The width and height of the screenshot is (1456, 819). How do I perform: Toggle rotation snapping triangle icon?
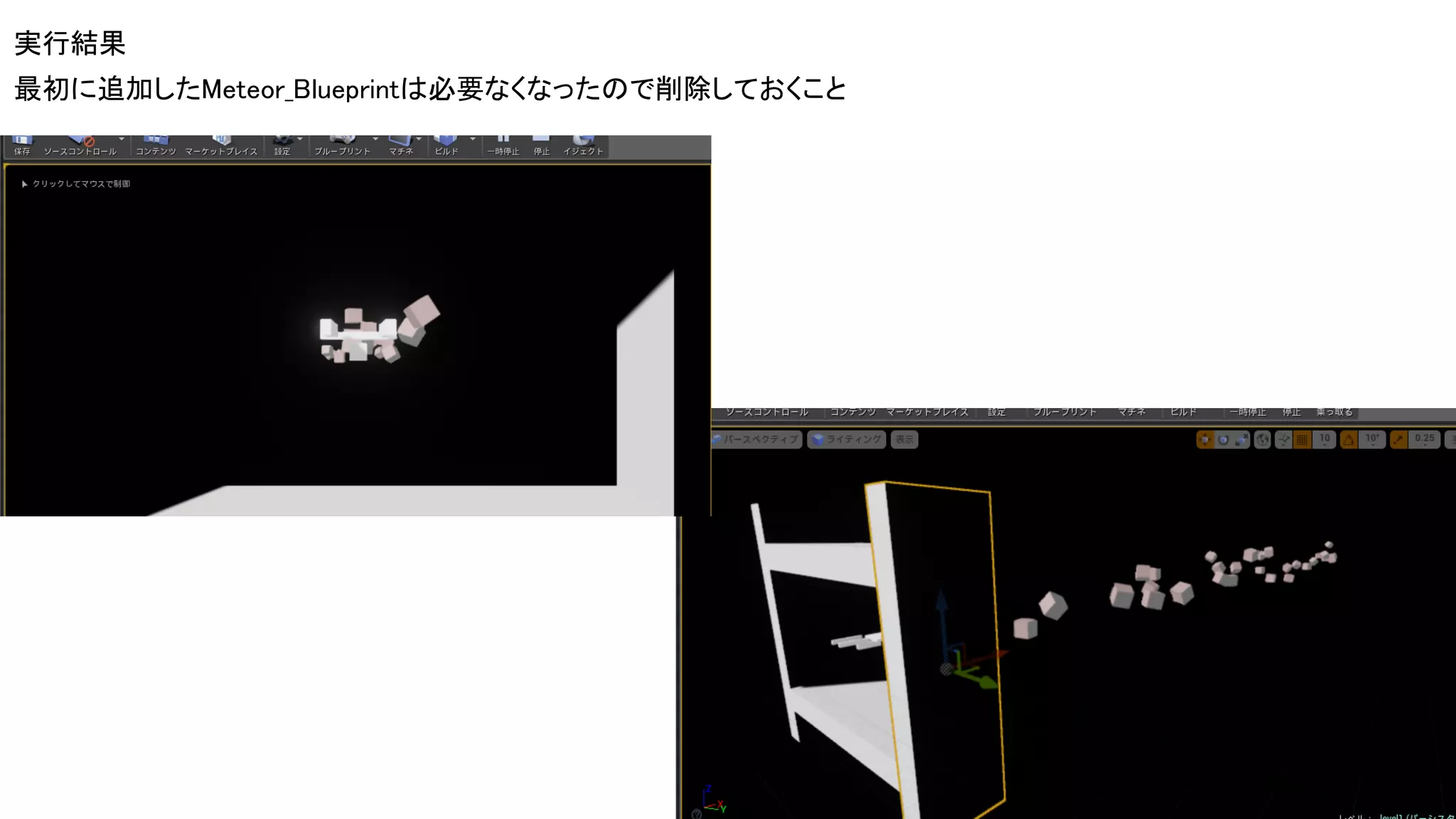1349,440
